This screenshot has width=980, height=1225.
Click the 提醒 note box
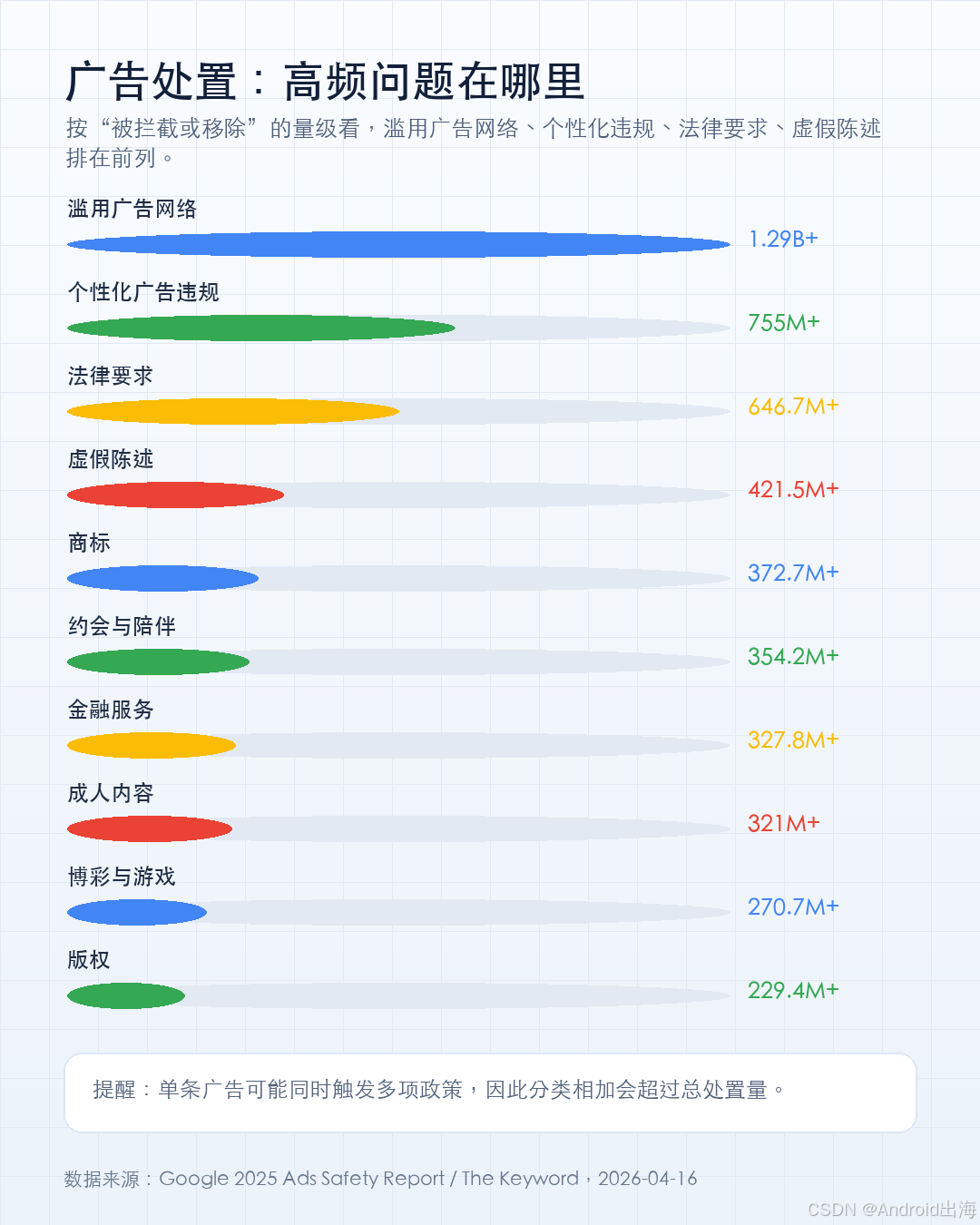coord(490,1093)
